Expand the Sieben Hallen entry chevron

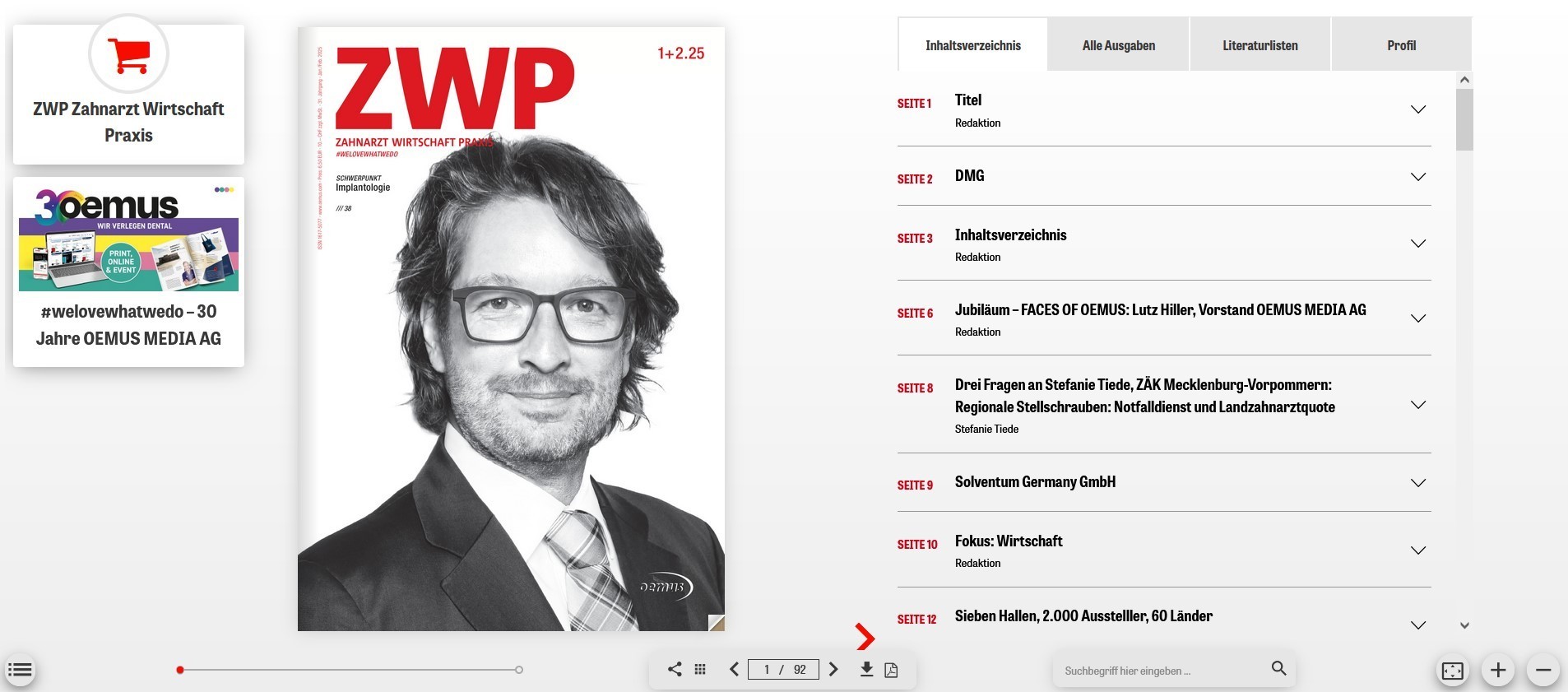1418,625
